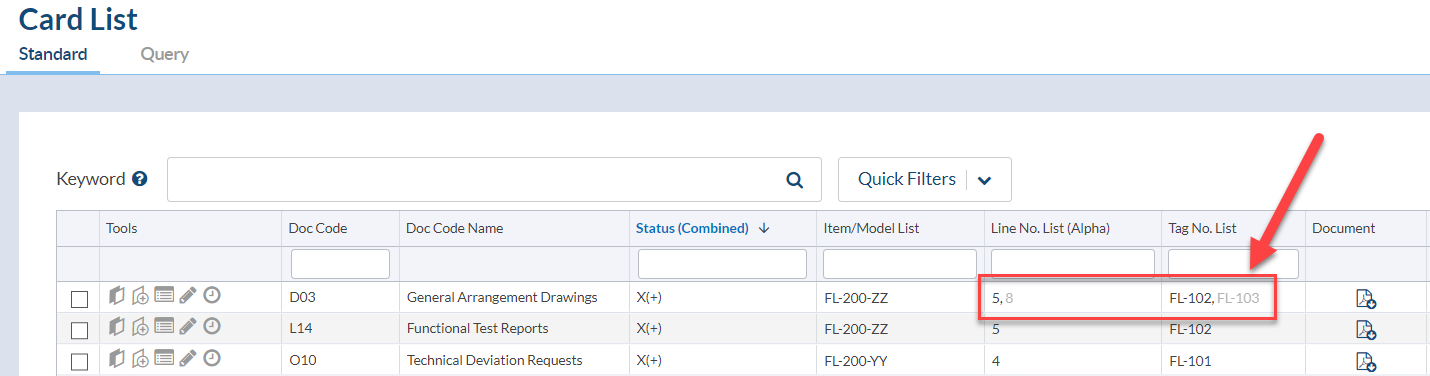Image resolution: width=1430 pixels, height=376 pixels.
Task: Click the Keyword help question mark icon
Action: [140, 179]
